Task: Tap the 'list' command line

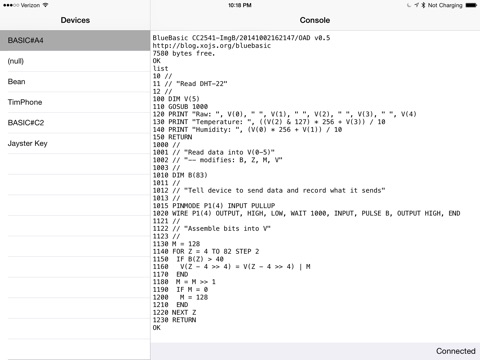Action: coord(160,69)
